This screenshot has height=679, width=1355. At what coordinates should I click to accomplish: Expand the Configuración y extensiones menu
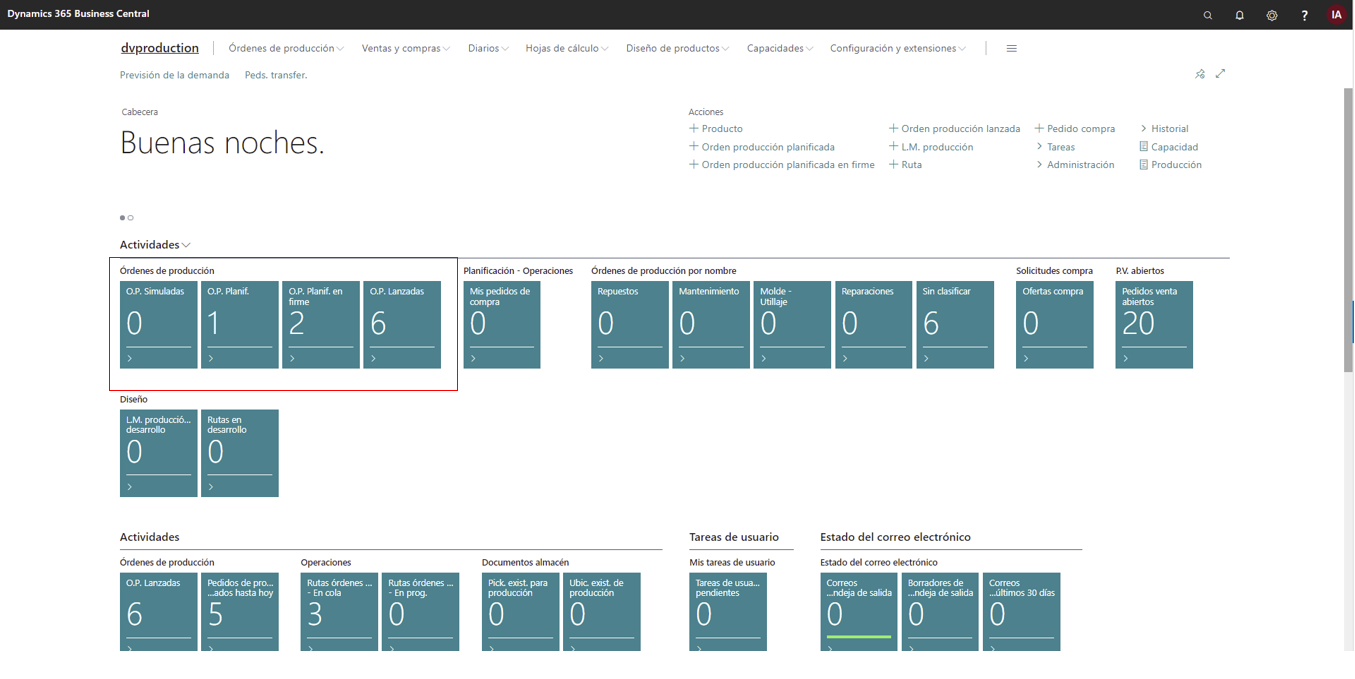(898, 48)
